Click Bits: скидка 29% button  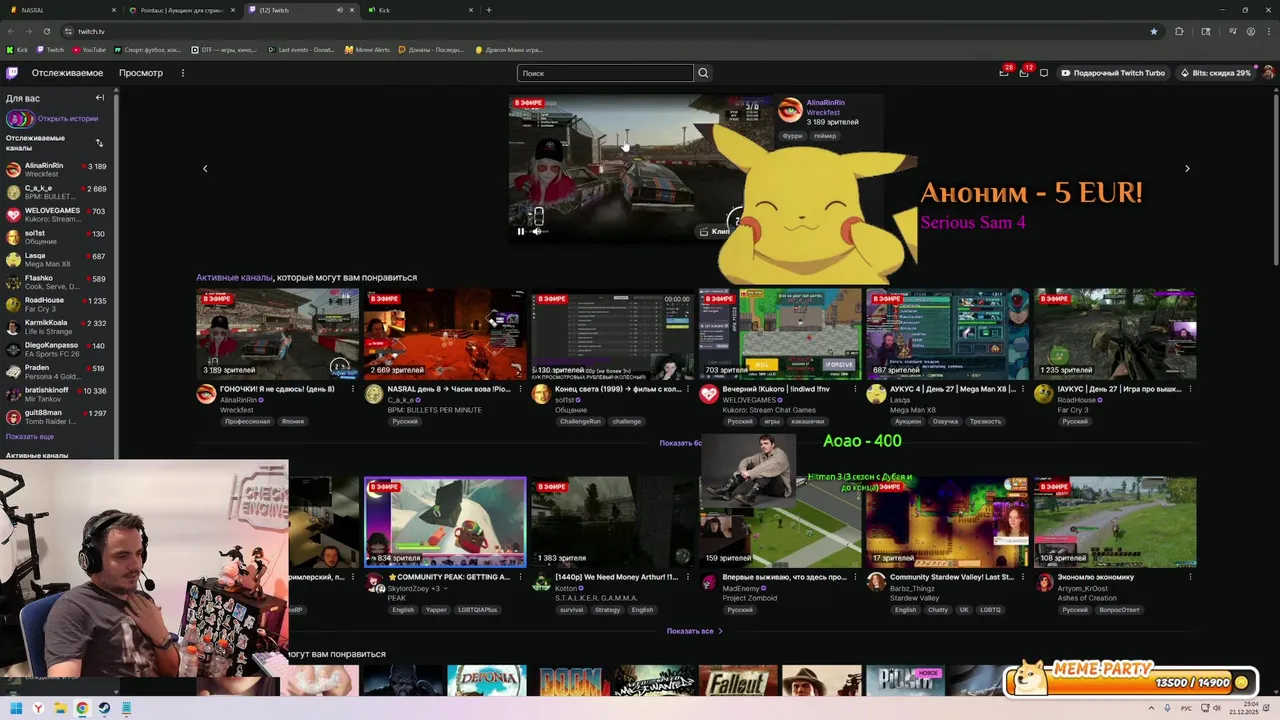pyautogui.click(x=1215, y=73)
